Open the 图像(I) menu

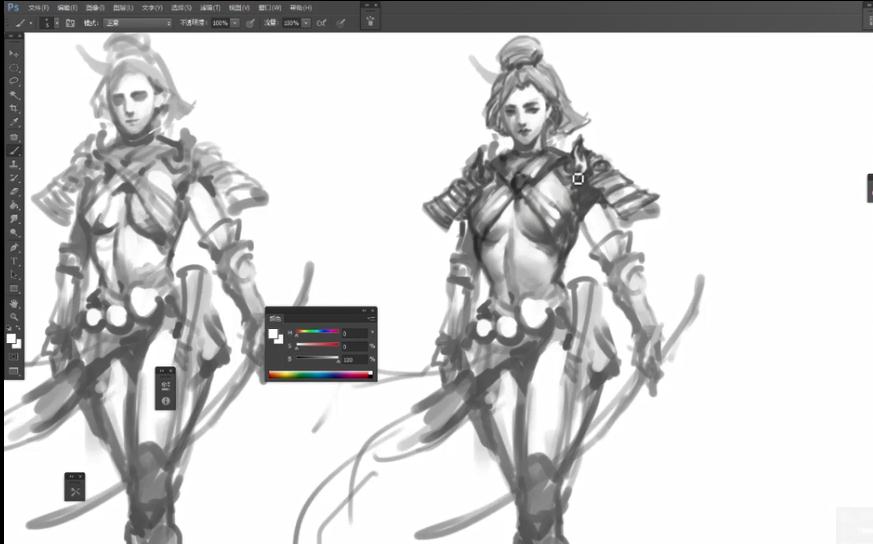95,8
